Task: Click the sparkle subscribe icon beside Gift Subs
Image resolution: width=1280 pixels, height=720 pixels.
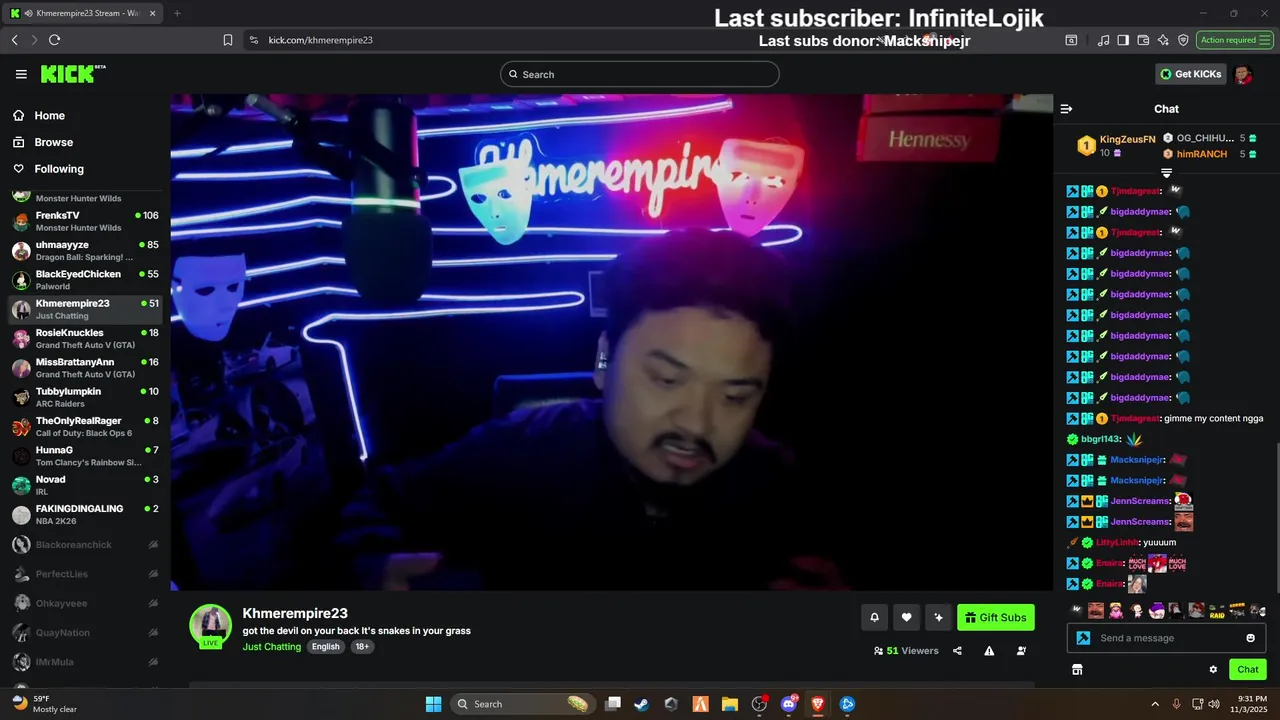Action: coord(938,617)
